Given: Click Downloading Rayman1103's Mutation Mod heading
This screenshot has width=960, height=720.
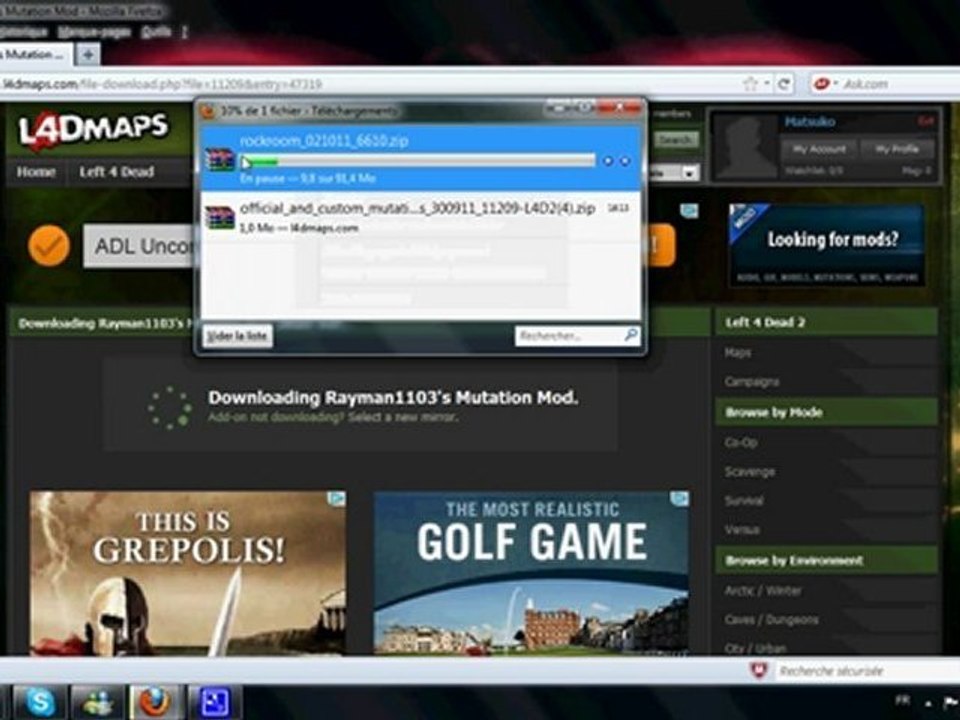Looking at the screenshot, I should pos(392,397).
